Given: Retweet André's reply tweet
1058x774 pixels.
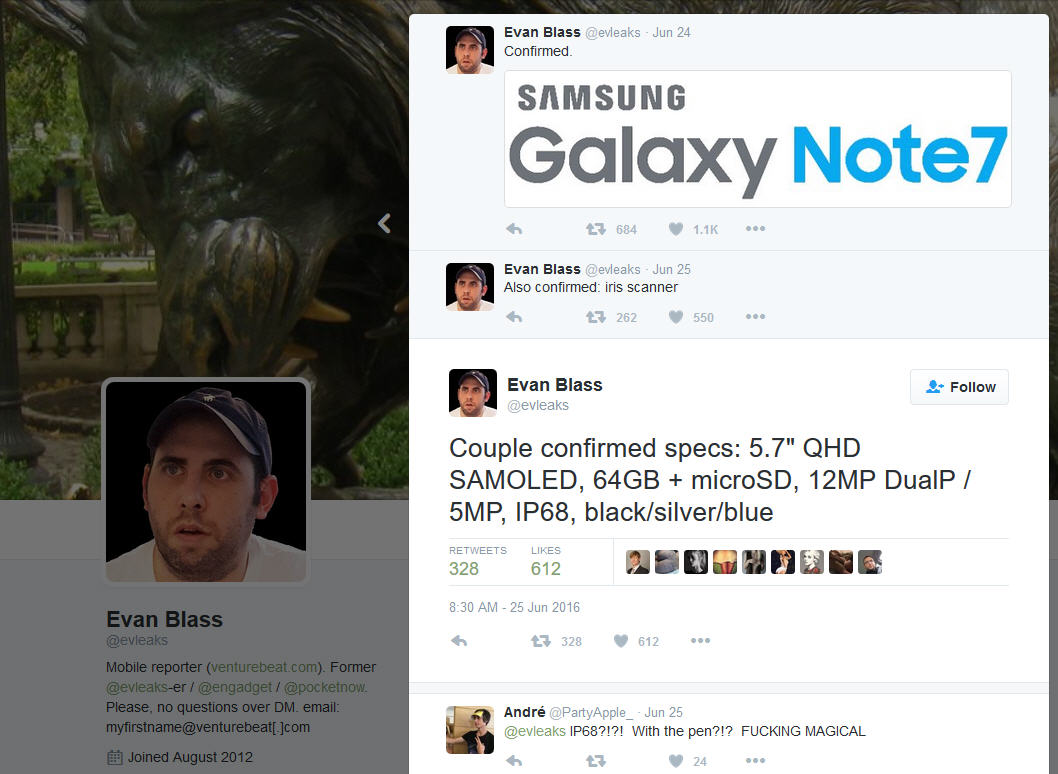Looking at the screenshot, I should (596, 761).
